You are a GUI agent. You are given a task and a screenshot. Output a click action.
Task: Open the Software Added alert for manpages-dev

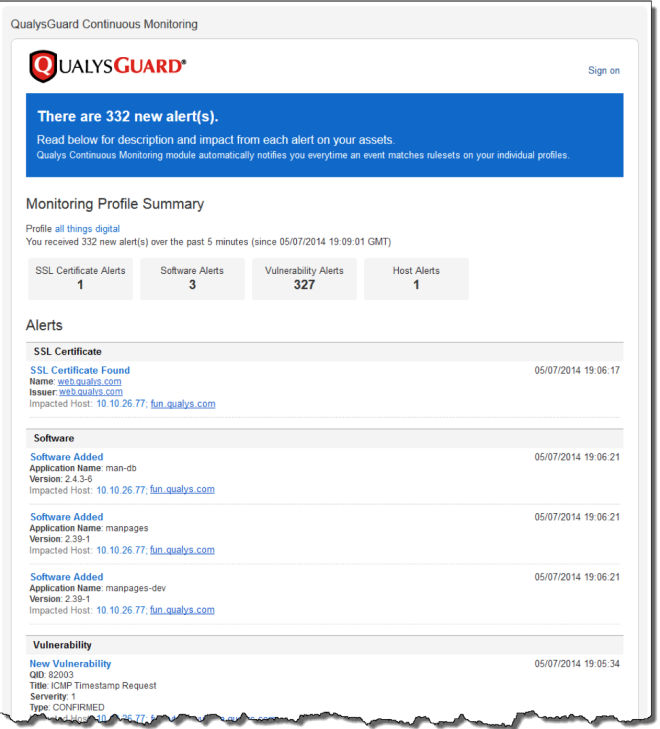[x=66, y=577]
